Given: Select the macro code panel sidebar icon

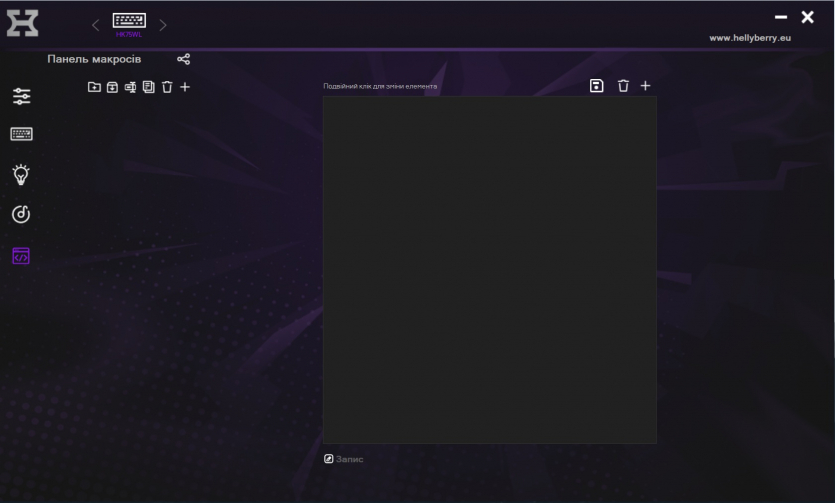Looking at the screenshot, I should click(x=21, y=256).
